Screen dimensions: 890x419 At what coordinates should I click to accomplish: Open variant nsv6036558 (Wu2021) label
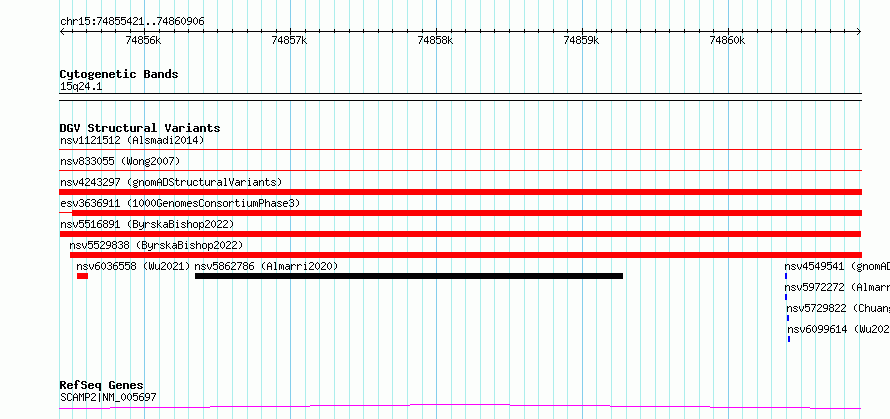[133, 266]
